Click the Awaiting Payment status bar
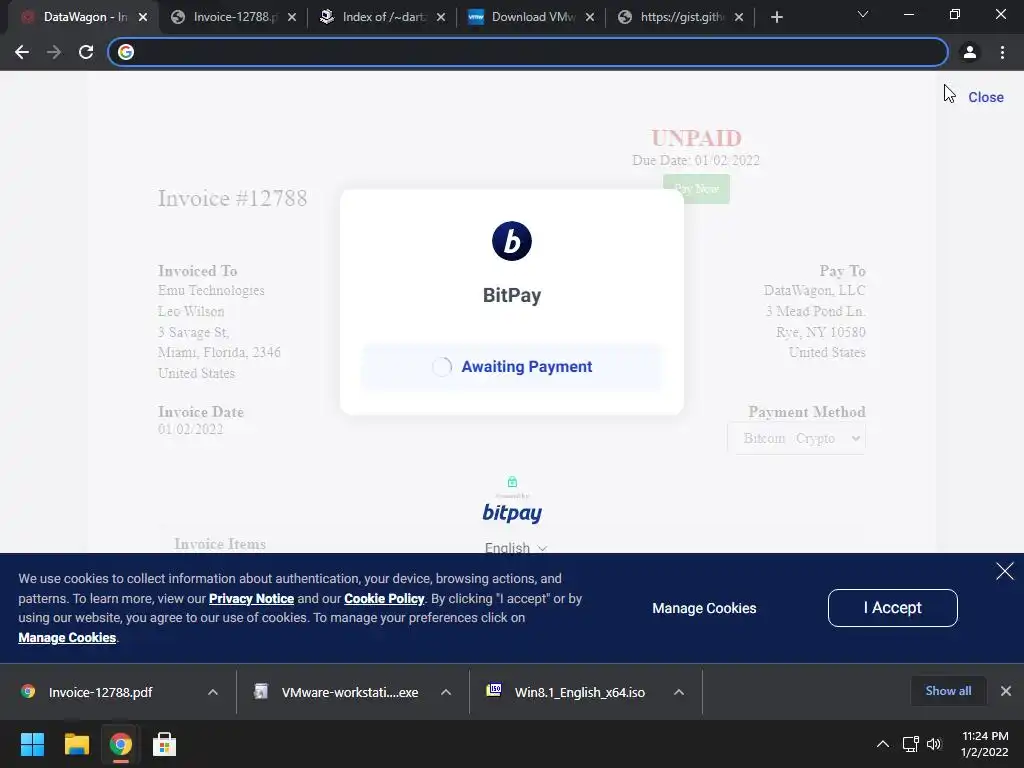 (x=512, y=367)
